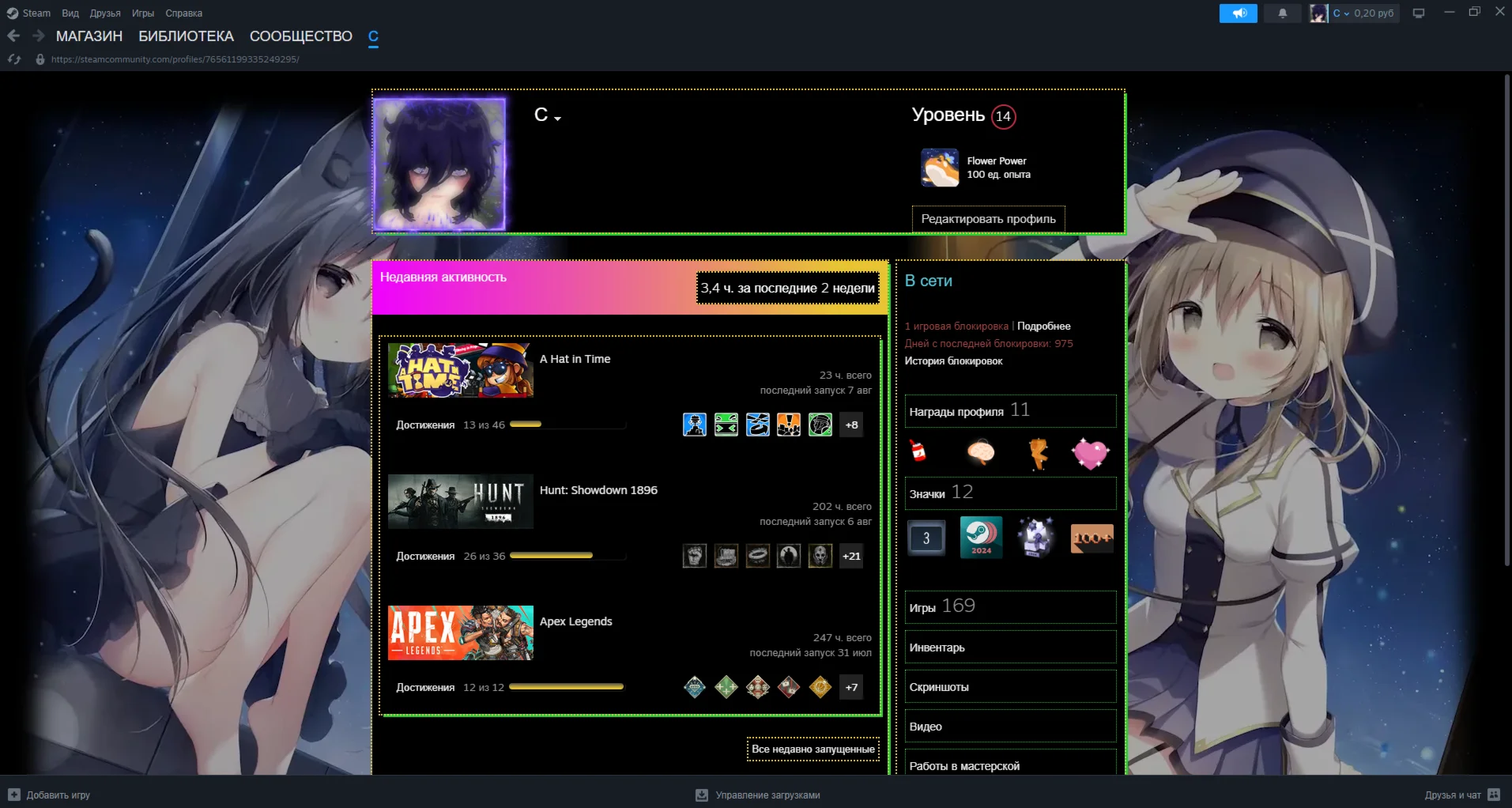1512x808 pixels.
Task: Click the profile avatar image
Action: [x=439, y=164]
